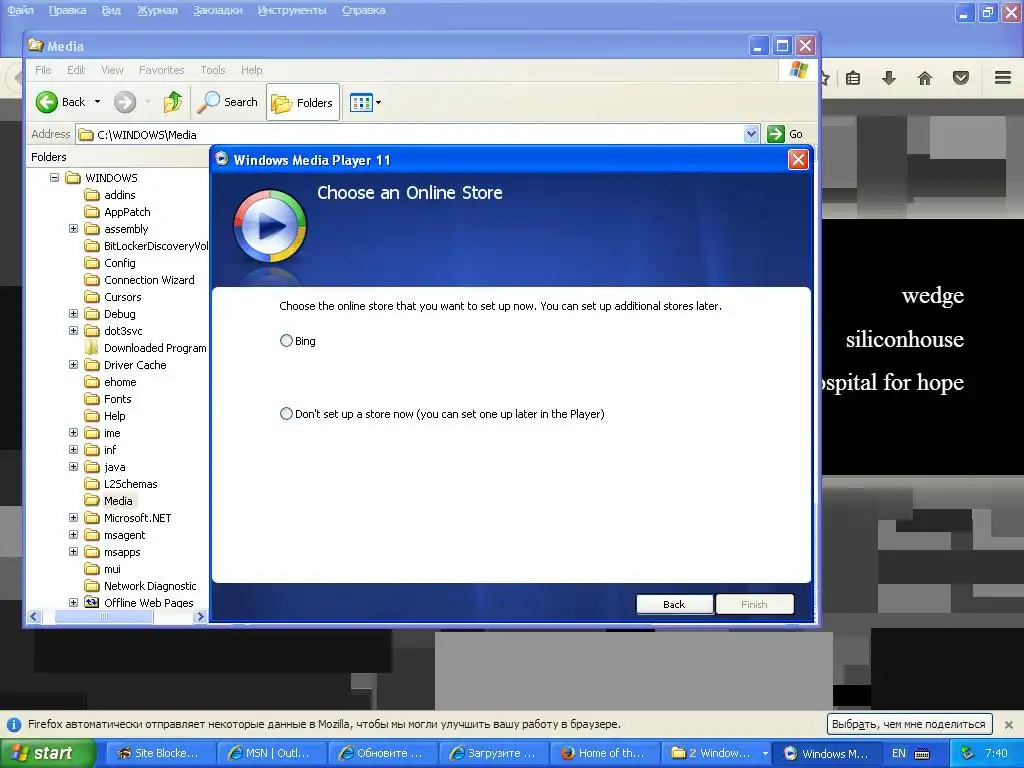This screenshot has width=1024, height=768.
Task: Click the siliconhouse link on webpage
Action: [x=904, y=340]
